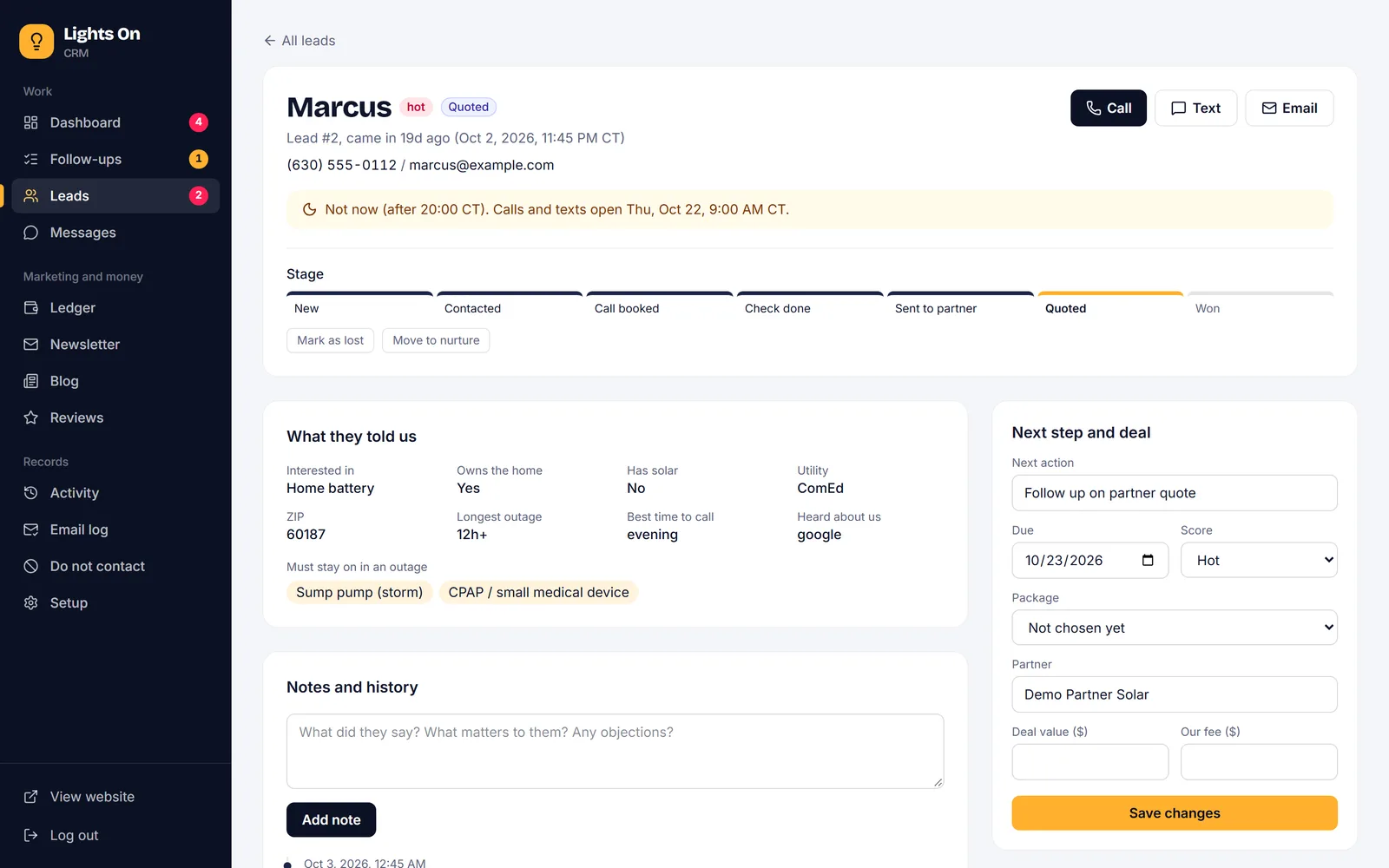Open the Due date calendar picker icon

(1148, 560)
